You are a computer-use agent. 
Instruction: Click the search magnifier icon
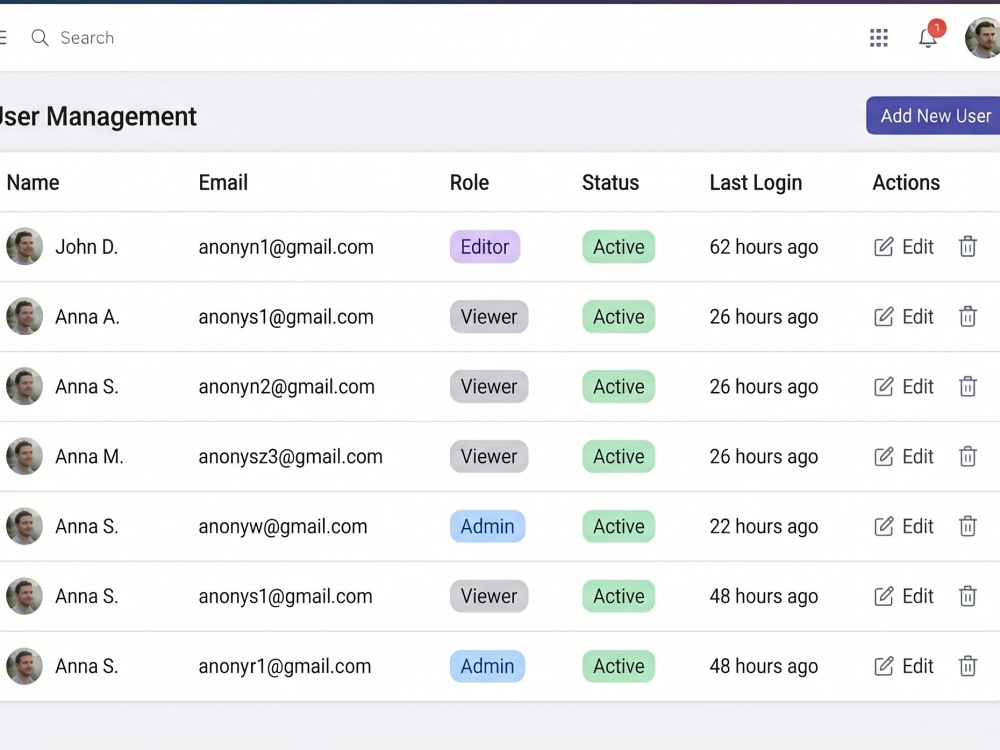coord(40,38)
